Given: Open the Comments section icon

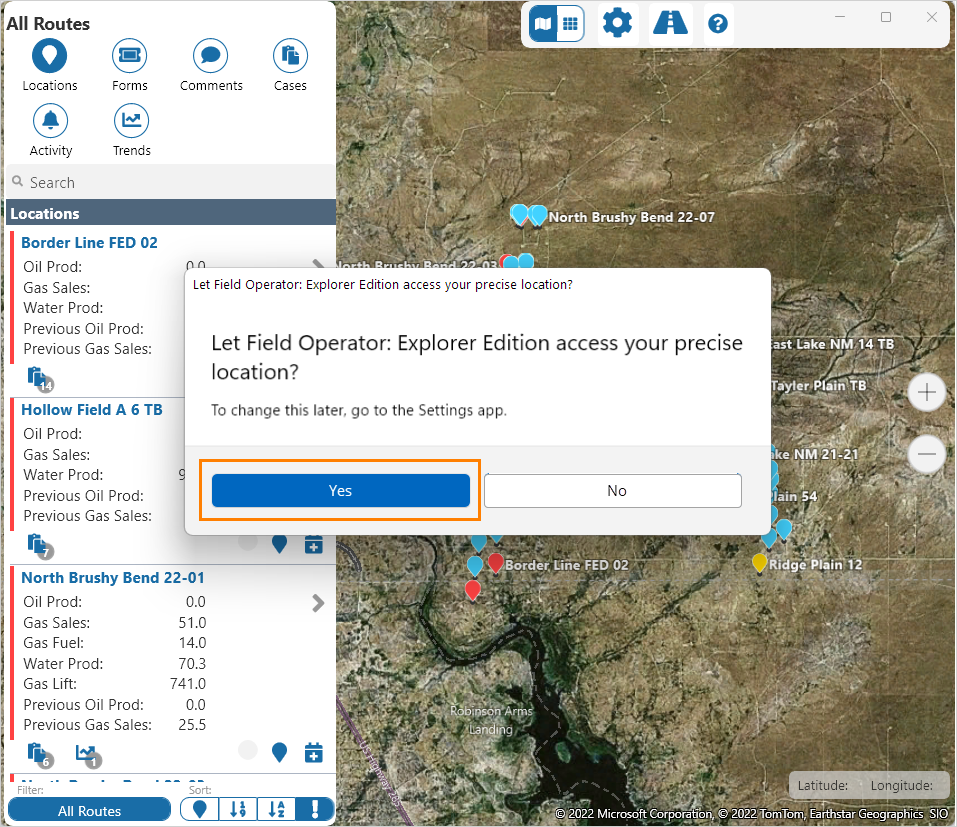Looking at the screenshot, I should pyautogui.click(x=211, y=56).
